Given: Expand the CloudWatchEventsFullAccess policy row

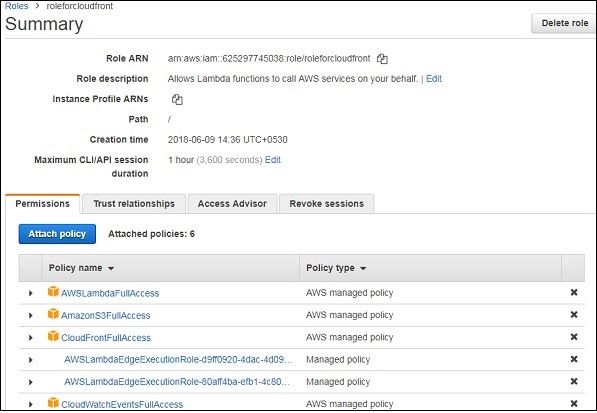Looking at the screenshot, I should coord(30,404).
